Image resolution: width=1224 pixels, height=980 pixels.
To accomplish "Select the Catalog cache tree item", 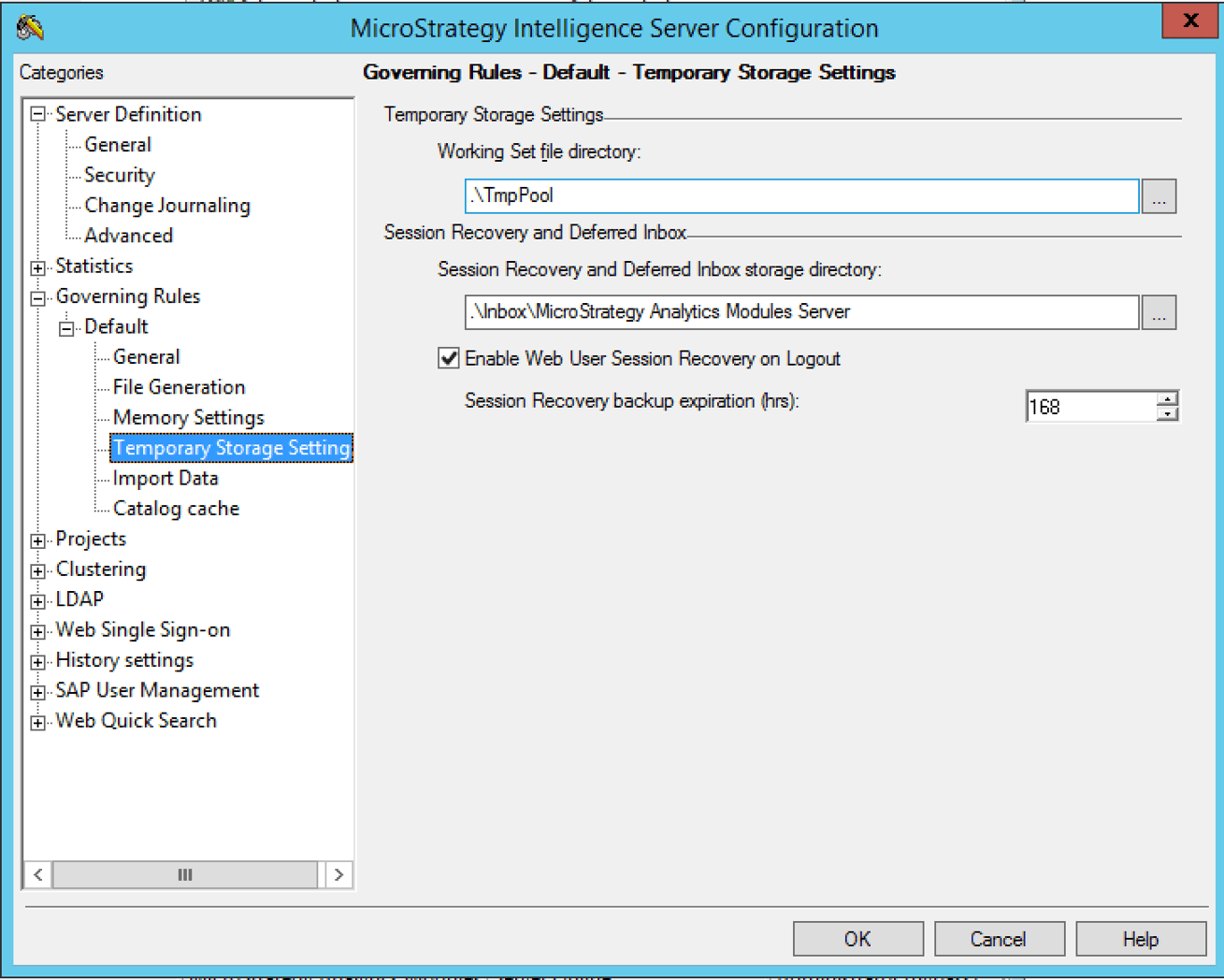I will pyautogui.click(x=176, y=509).
